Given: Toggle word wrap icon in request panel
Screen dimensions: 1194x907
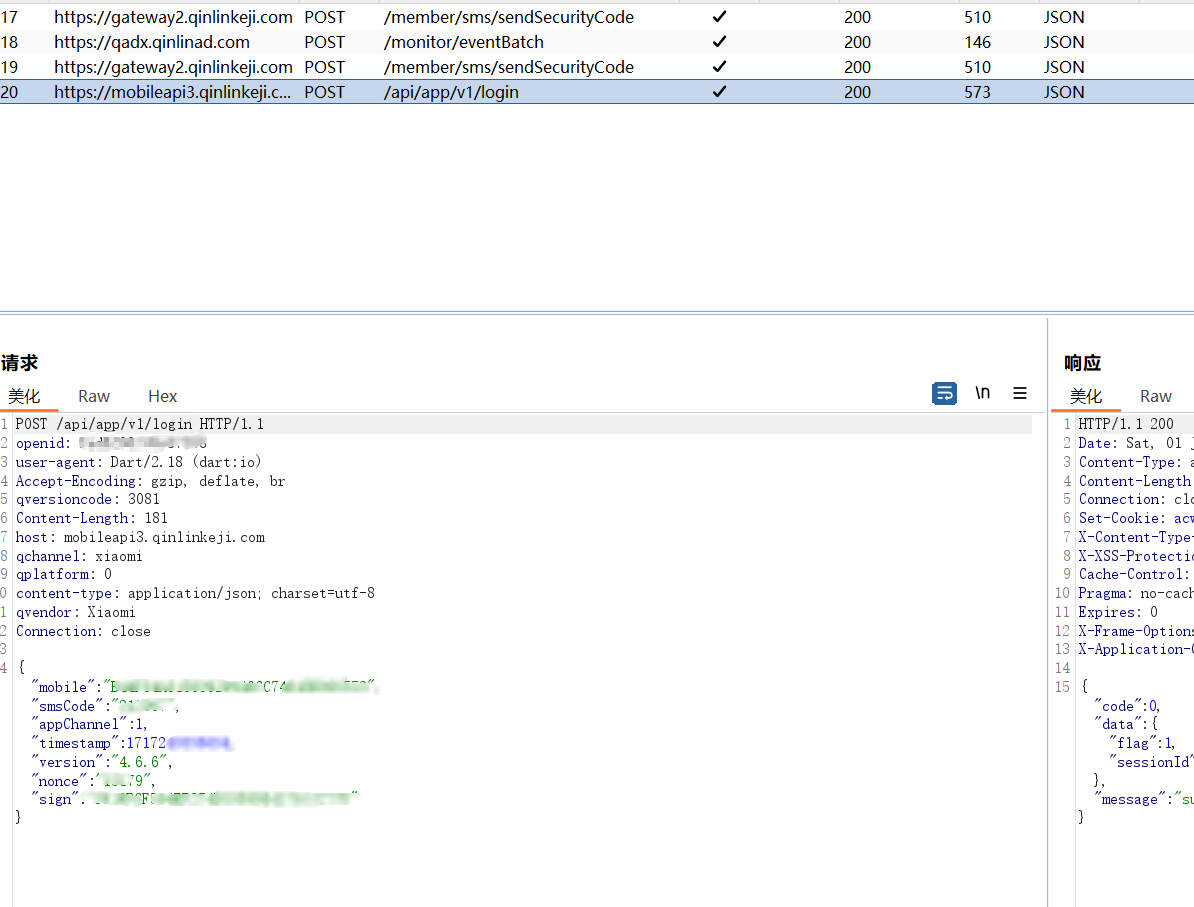Looking at the screenshot, I should (x=944, y=393).
